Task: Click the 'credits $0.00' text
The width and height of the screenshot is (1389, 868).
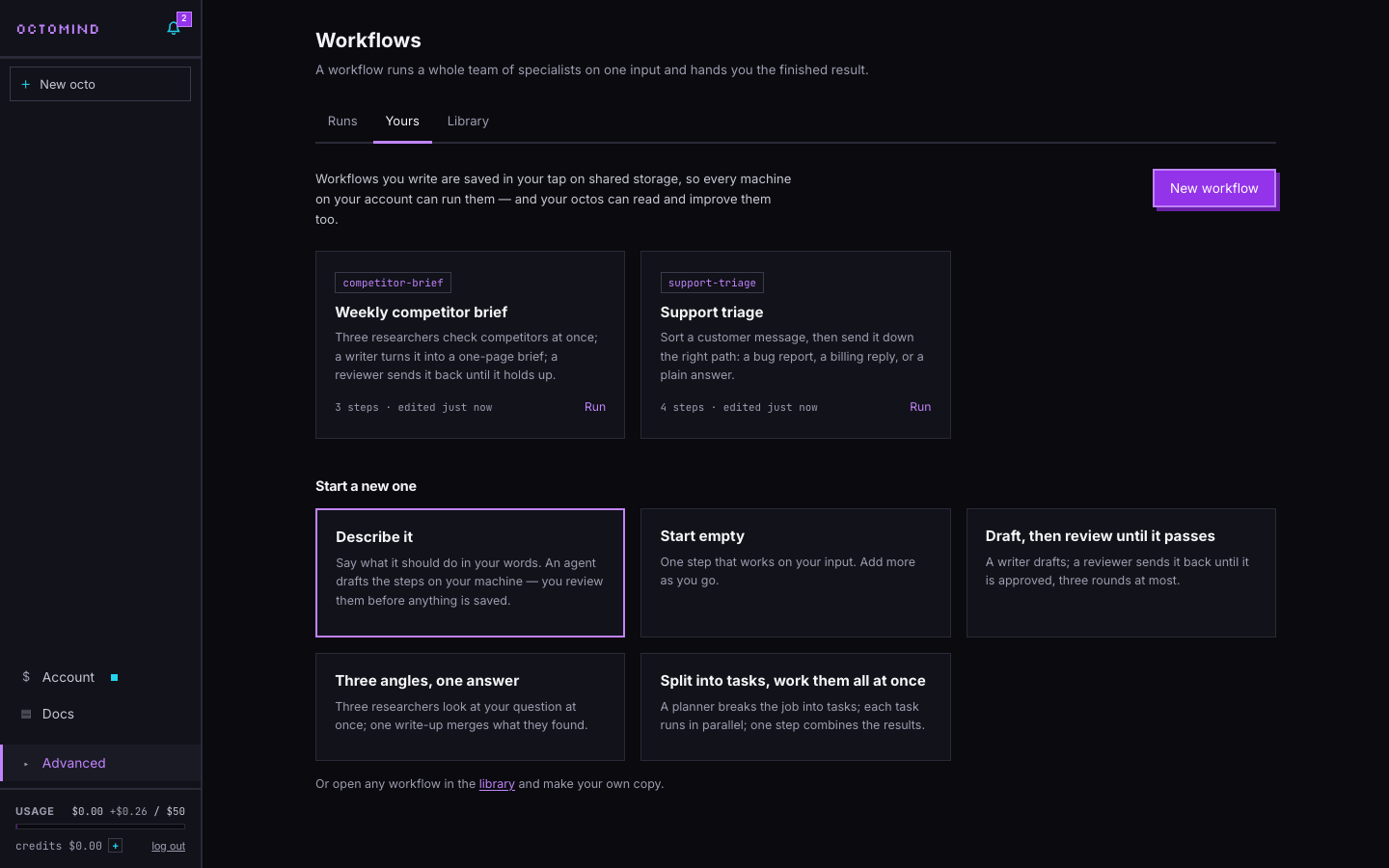Action: (x=59, y=846)
